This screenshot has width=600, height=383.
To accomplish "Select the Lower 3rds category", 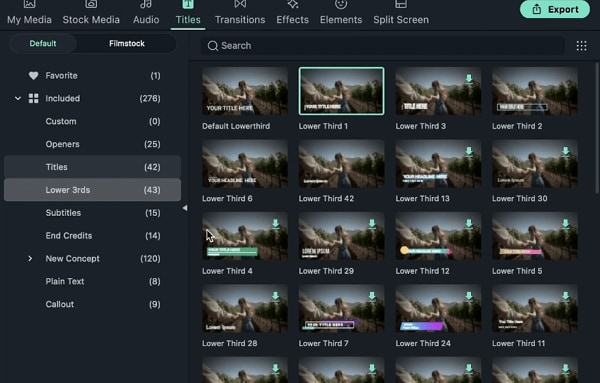I will point(93,190).
